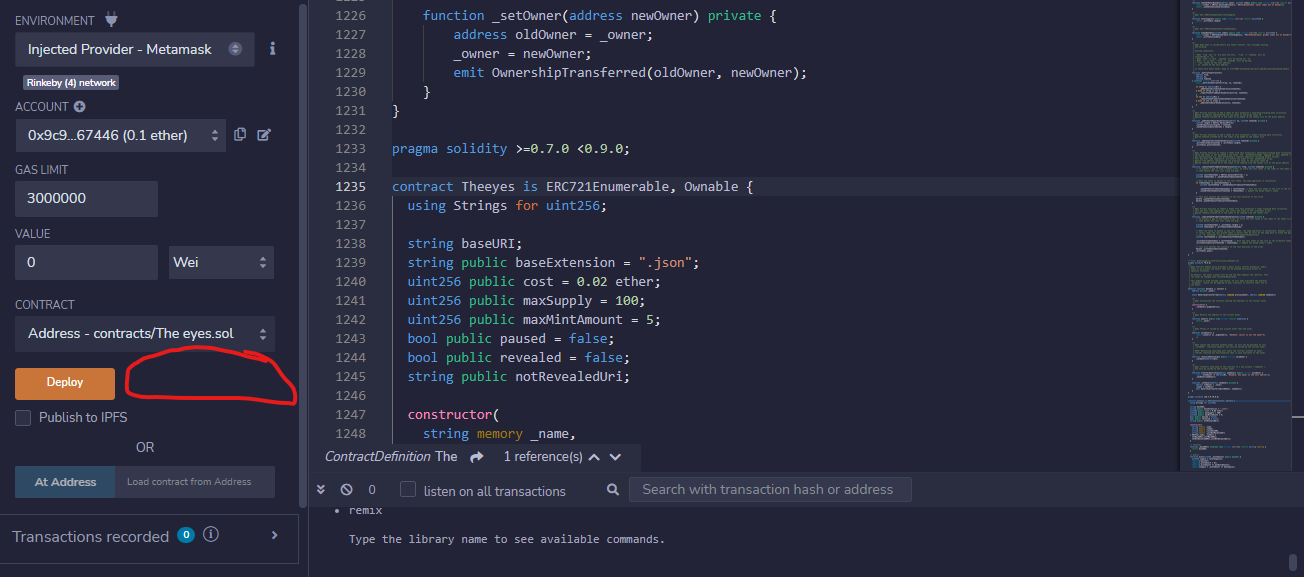Click 'Type the library name' terminal message
1304x577 pixels.
tap(507, 540)
